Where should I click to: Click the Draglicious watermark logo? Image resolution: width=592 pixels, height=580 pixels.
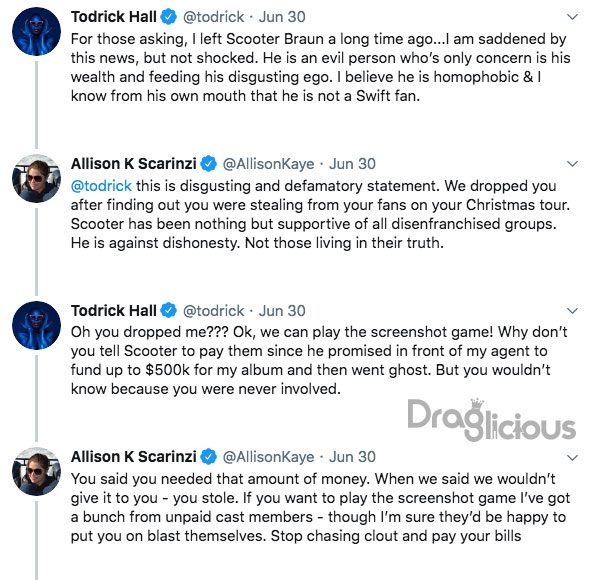coord(492,420)
